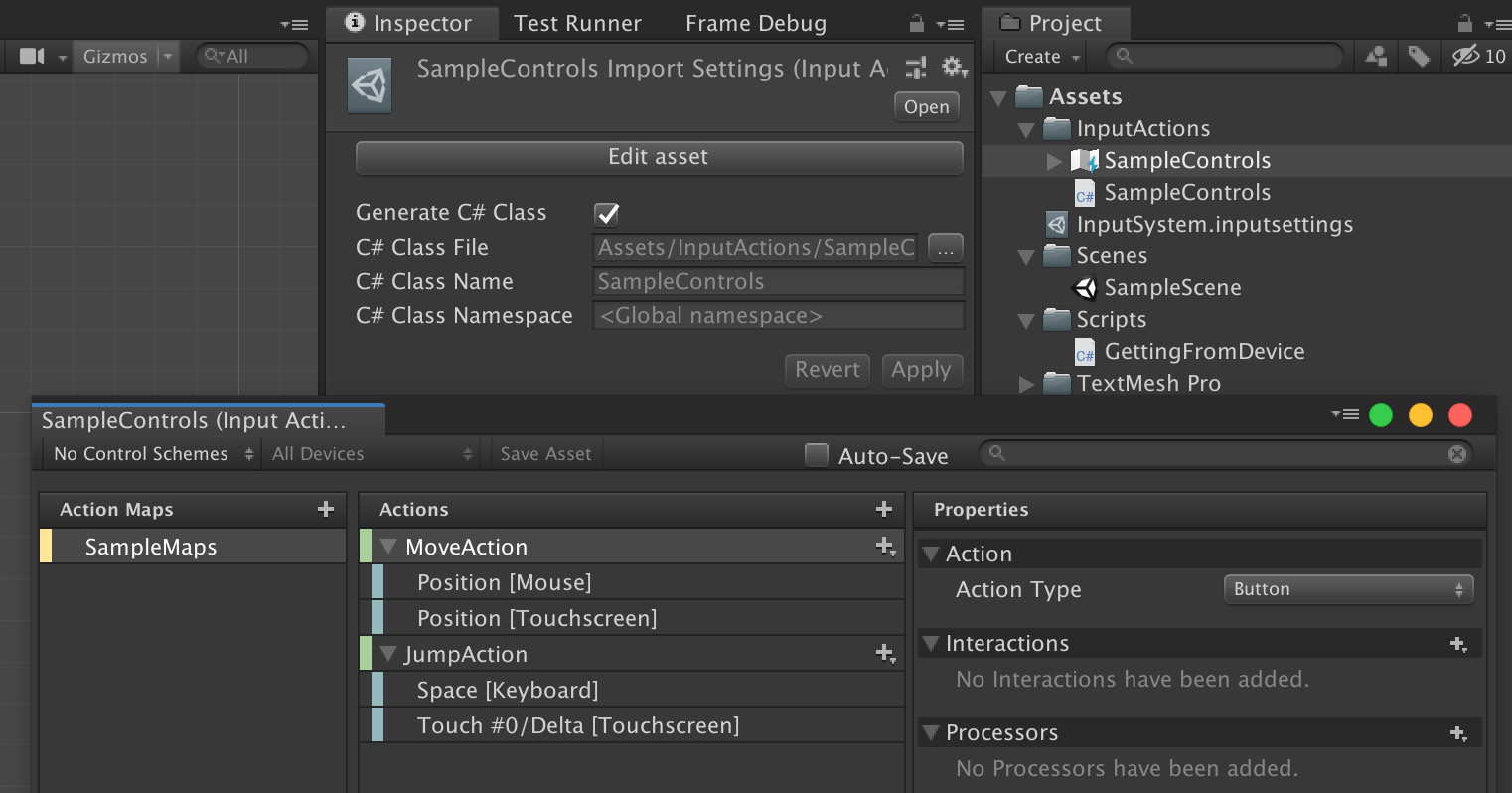Open the No Control Schemes dropdown
Screen dimensions: 1512x793
click(x=152, y=454)
